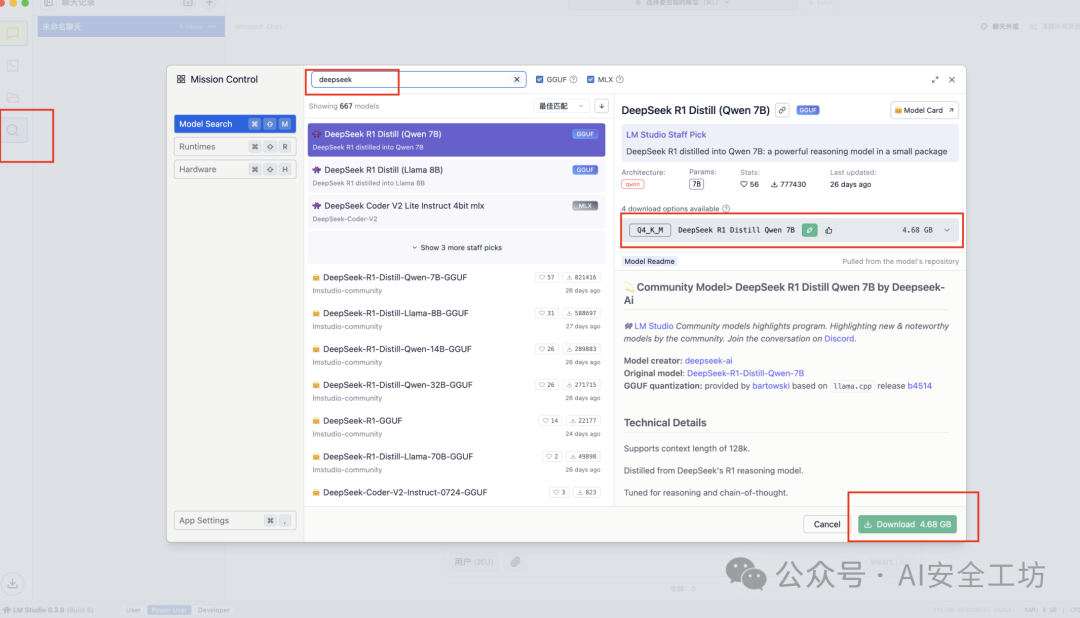Select DeepSeek-R1-Distill-Llama-70B-GGUF result

[456, 462]
